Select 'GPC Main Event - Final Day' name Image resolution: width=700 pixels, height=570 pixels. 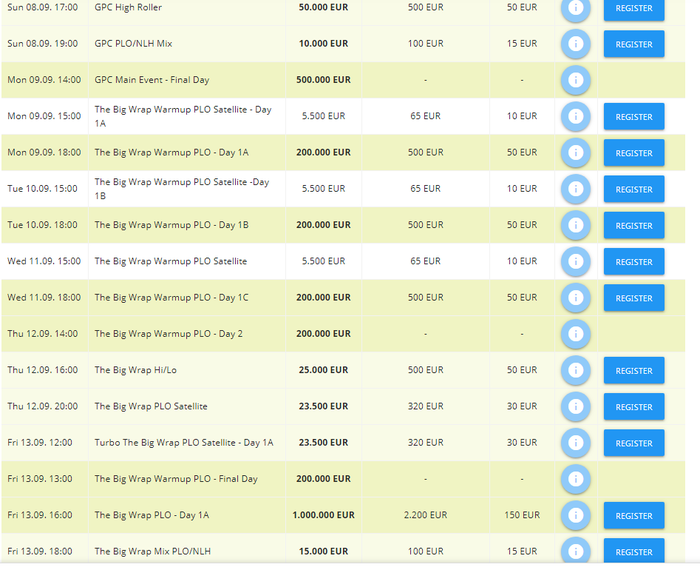click(152, 80)
